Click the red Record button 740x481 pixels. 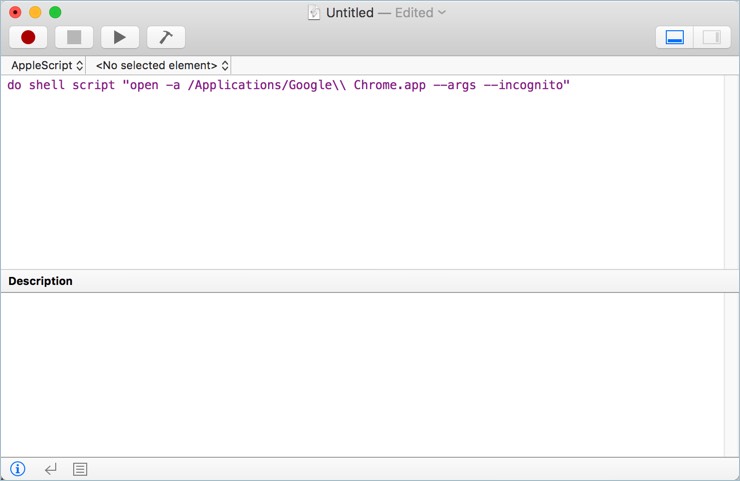28,37
